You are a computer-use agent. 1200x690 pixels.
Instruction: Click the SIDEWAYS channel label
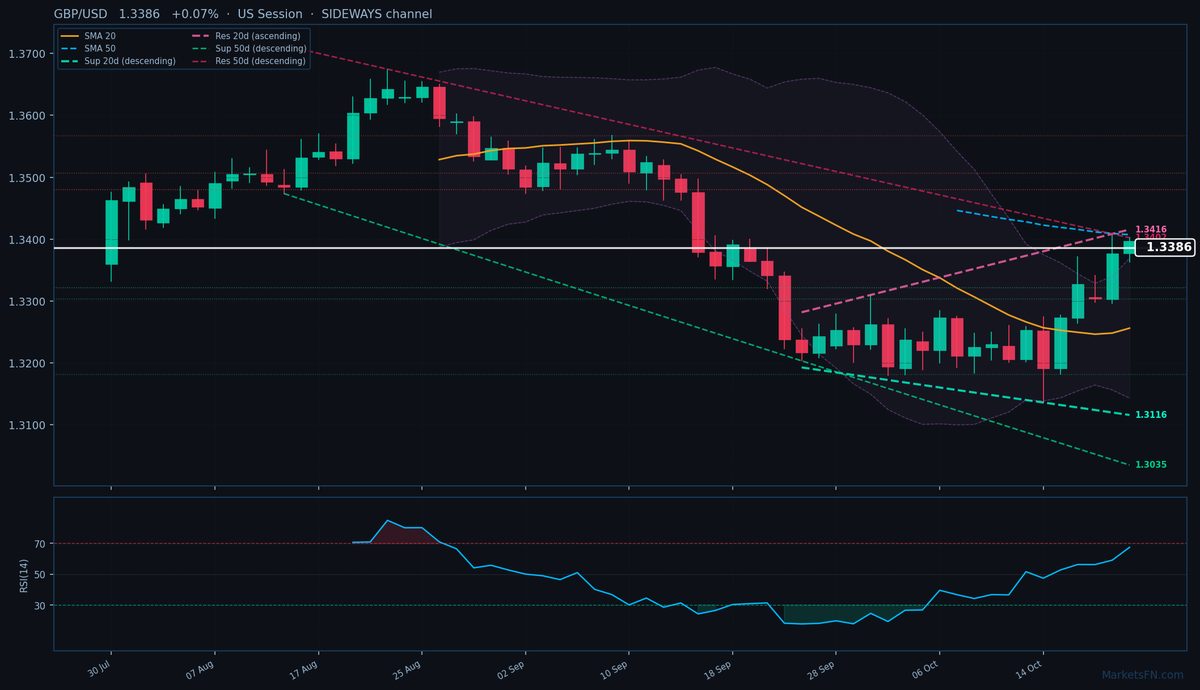coord(377,14)
